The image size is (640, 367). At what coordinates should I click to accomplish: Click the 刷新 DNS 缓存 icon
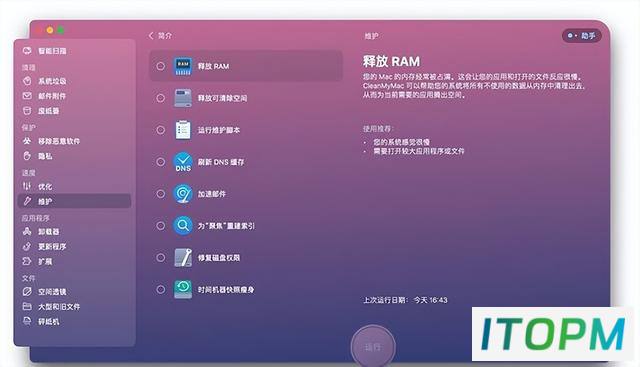click(x=183, y=162)
